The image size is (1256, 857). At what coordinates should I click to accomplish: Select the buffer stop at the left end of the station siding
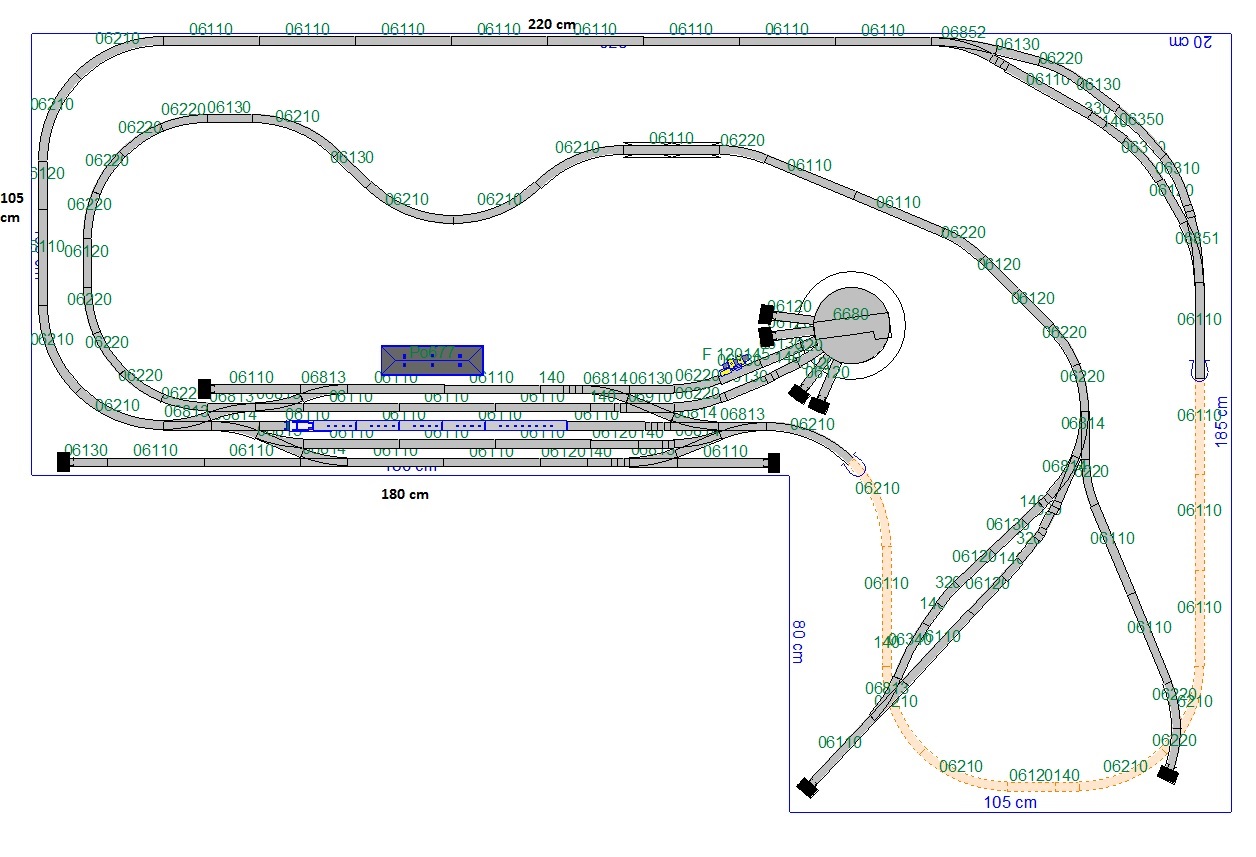[204, 389]
